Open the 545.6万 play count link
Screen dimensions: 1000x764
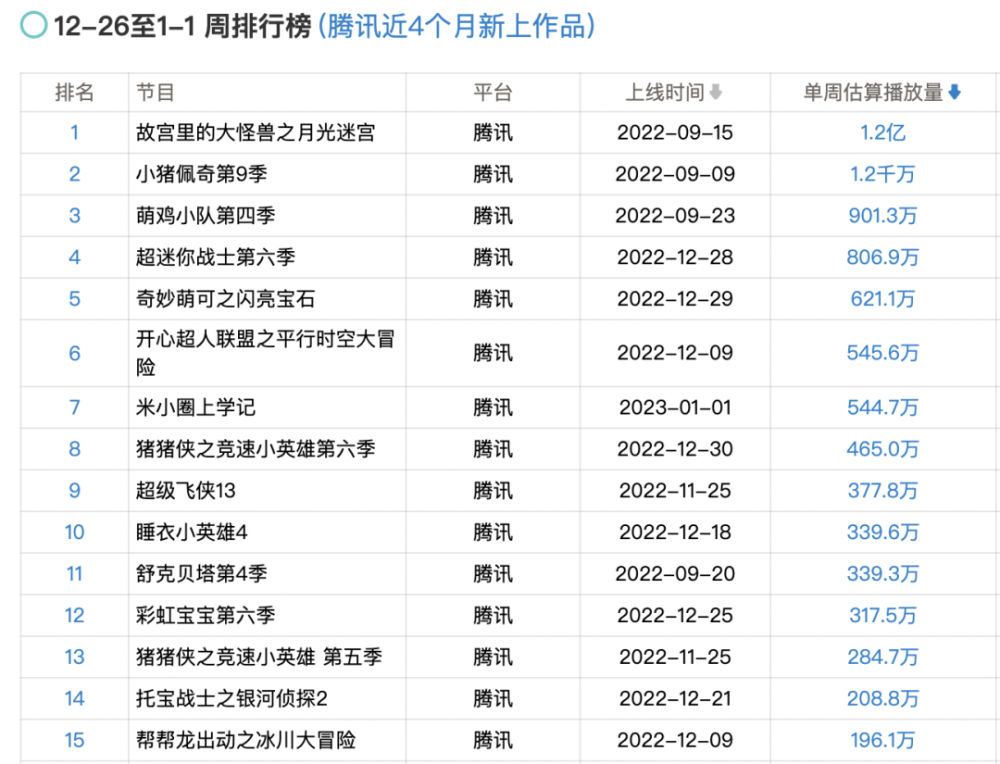tap(883, 353)
